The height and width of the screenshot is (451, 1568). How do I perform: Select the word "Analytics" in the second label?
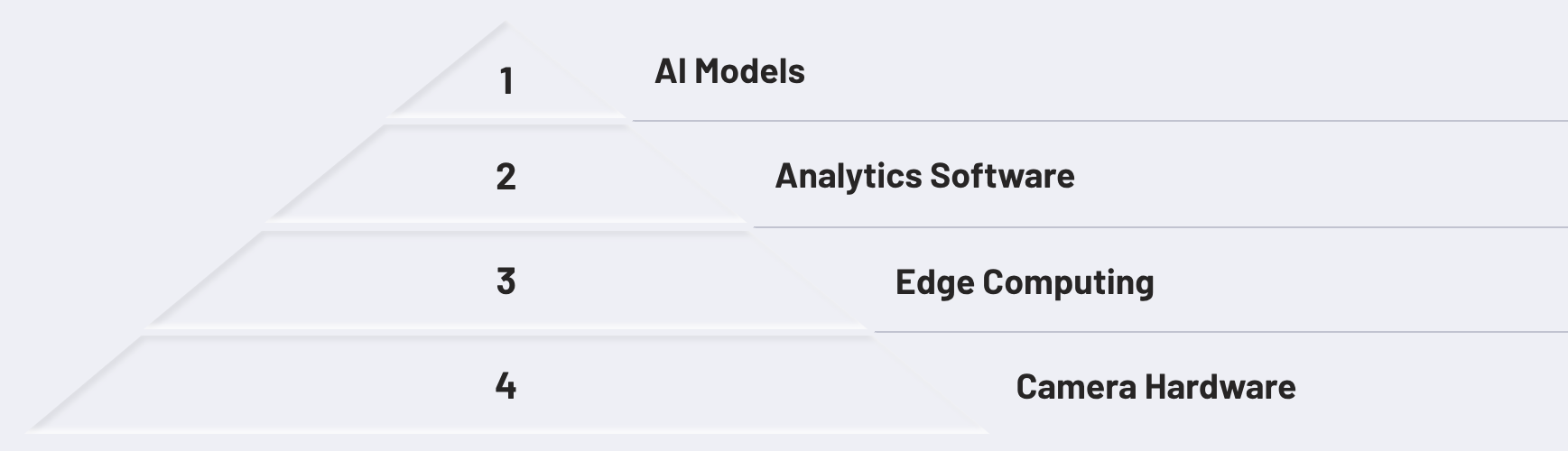848,176
